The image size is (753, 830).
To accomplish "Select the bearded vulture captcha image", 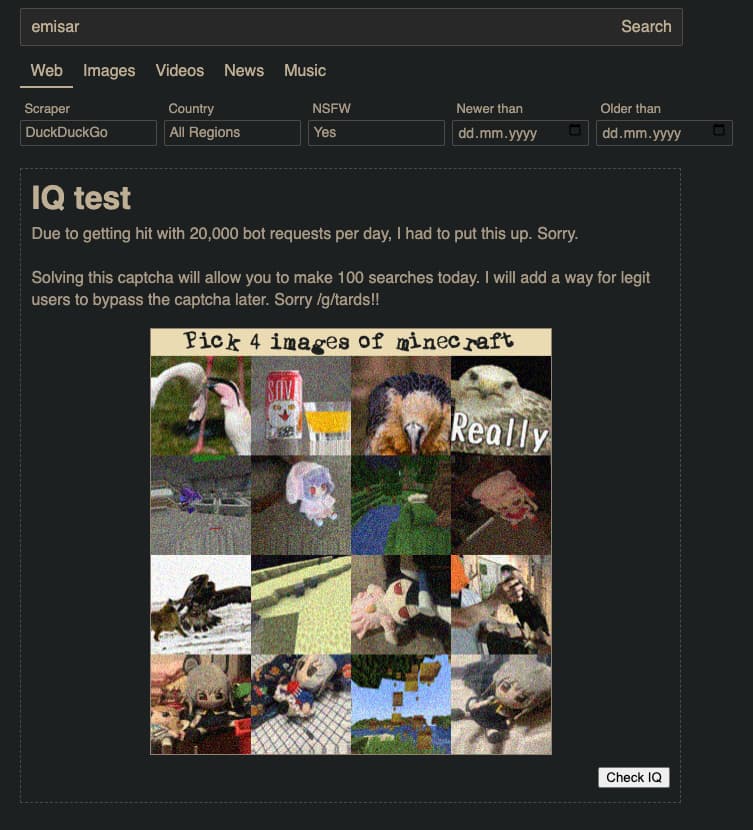I will point(401,405).
